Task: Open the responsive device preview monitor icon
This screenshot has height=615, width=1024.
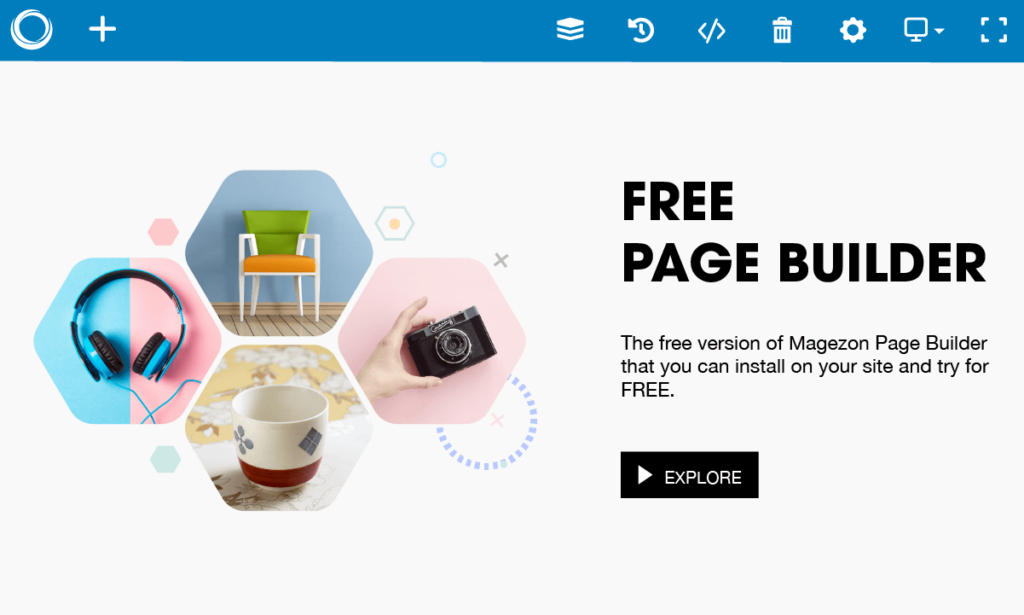Action: (916, 30)
